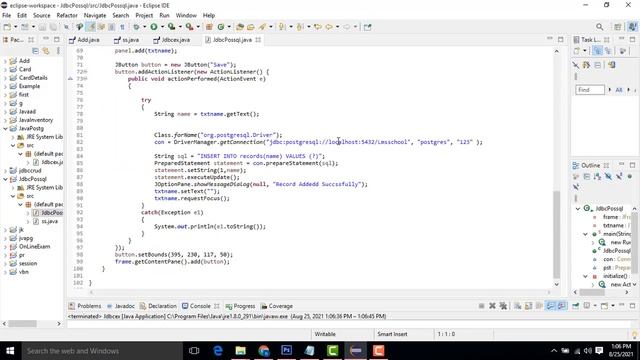
Task: Open the Refactor menu
Action: pos(67,15)
